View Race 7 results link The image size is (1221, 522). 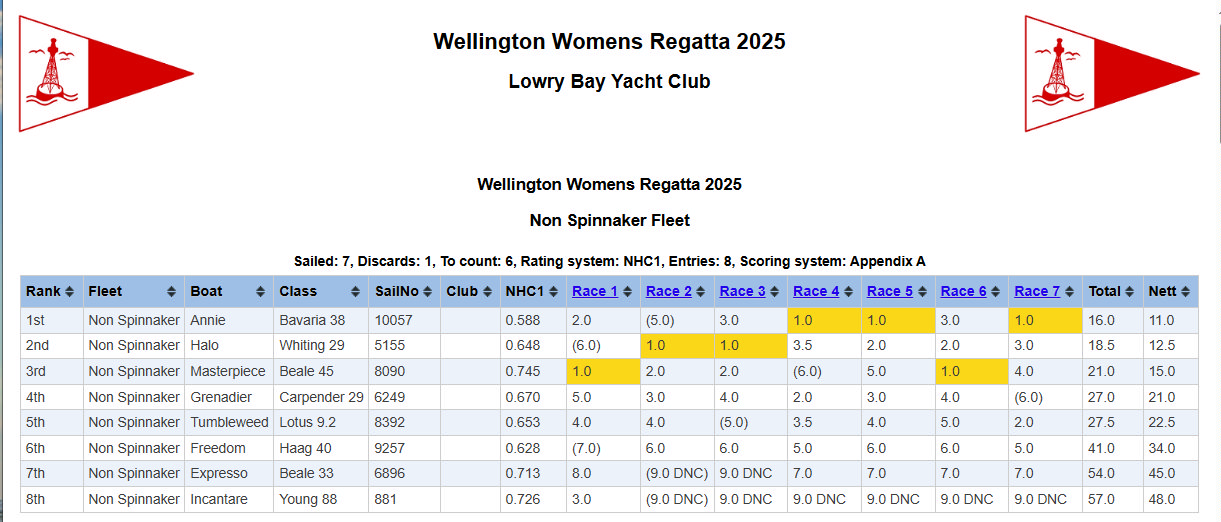click(1037, 292)
